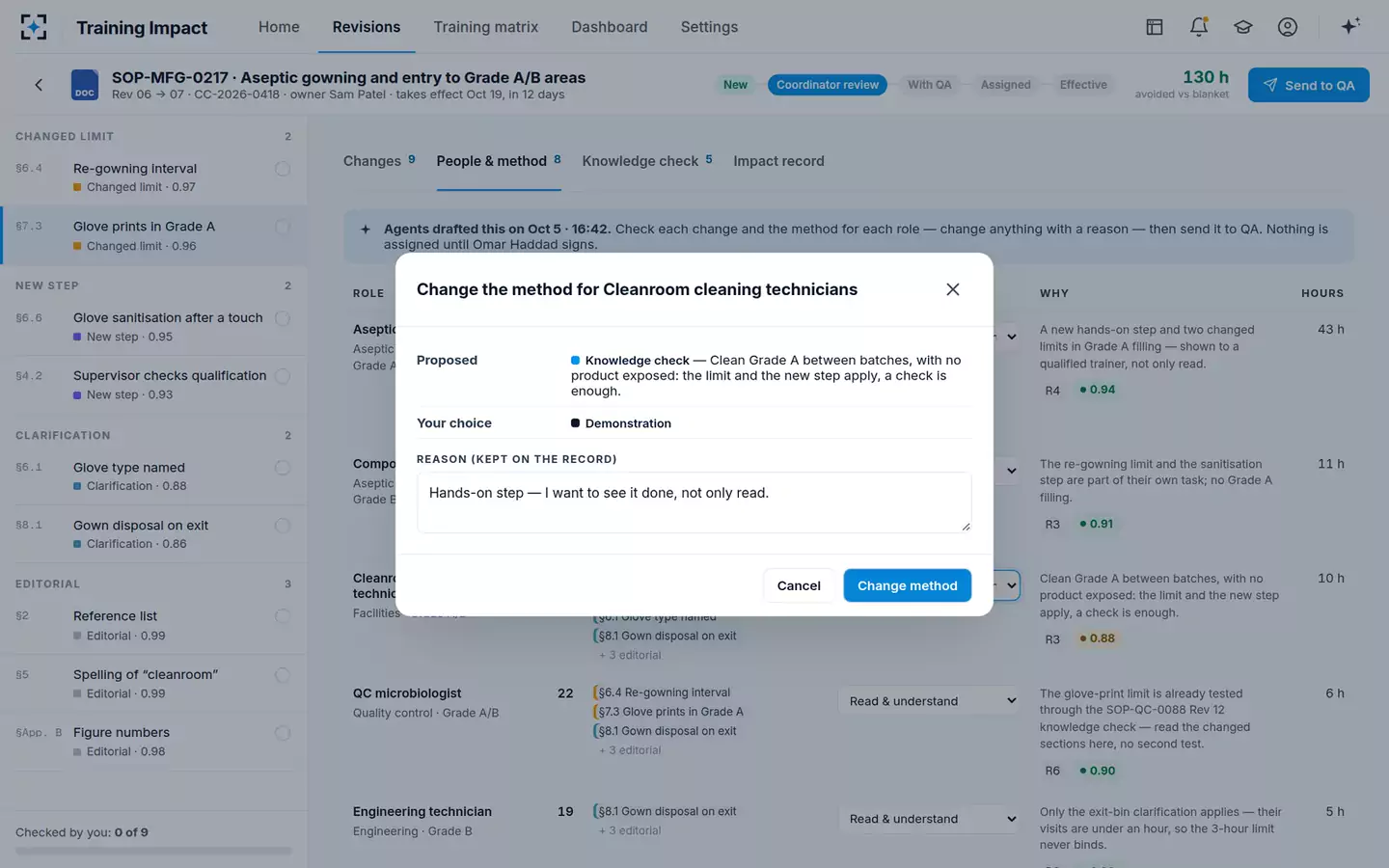Viewport: 1389px width, 868px height.
Task: Click '+ 3 editorial' in QC microbiologist row
Action: 630,750
